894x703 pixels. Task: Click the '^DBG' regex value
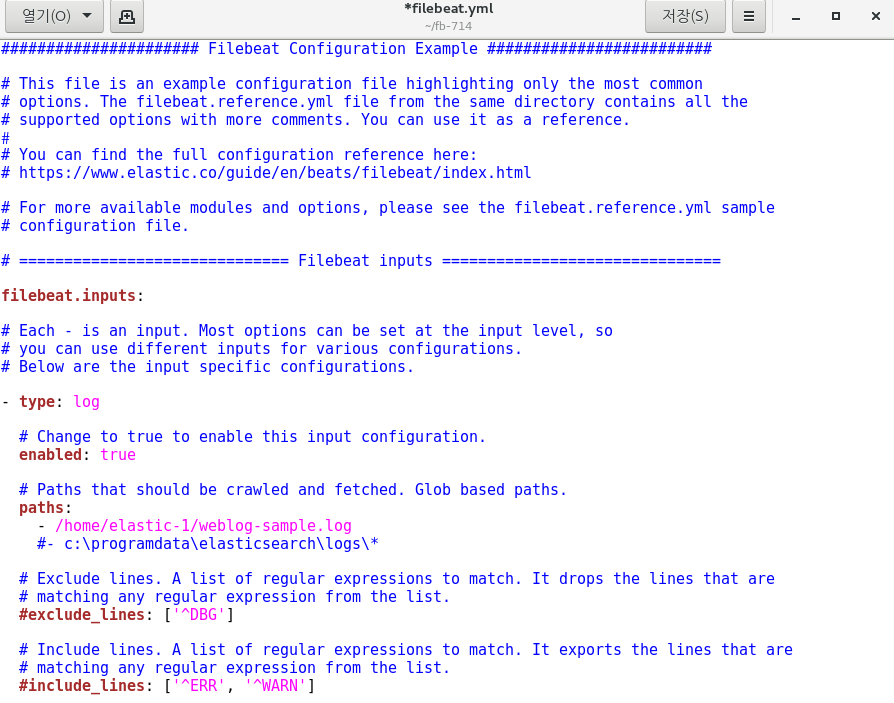click(x=199, y=615)
